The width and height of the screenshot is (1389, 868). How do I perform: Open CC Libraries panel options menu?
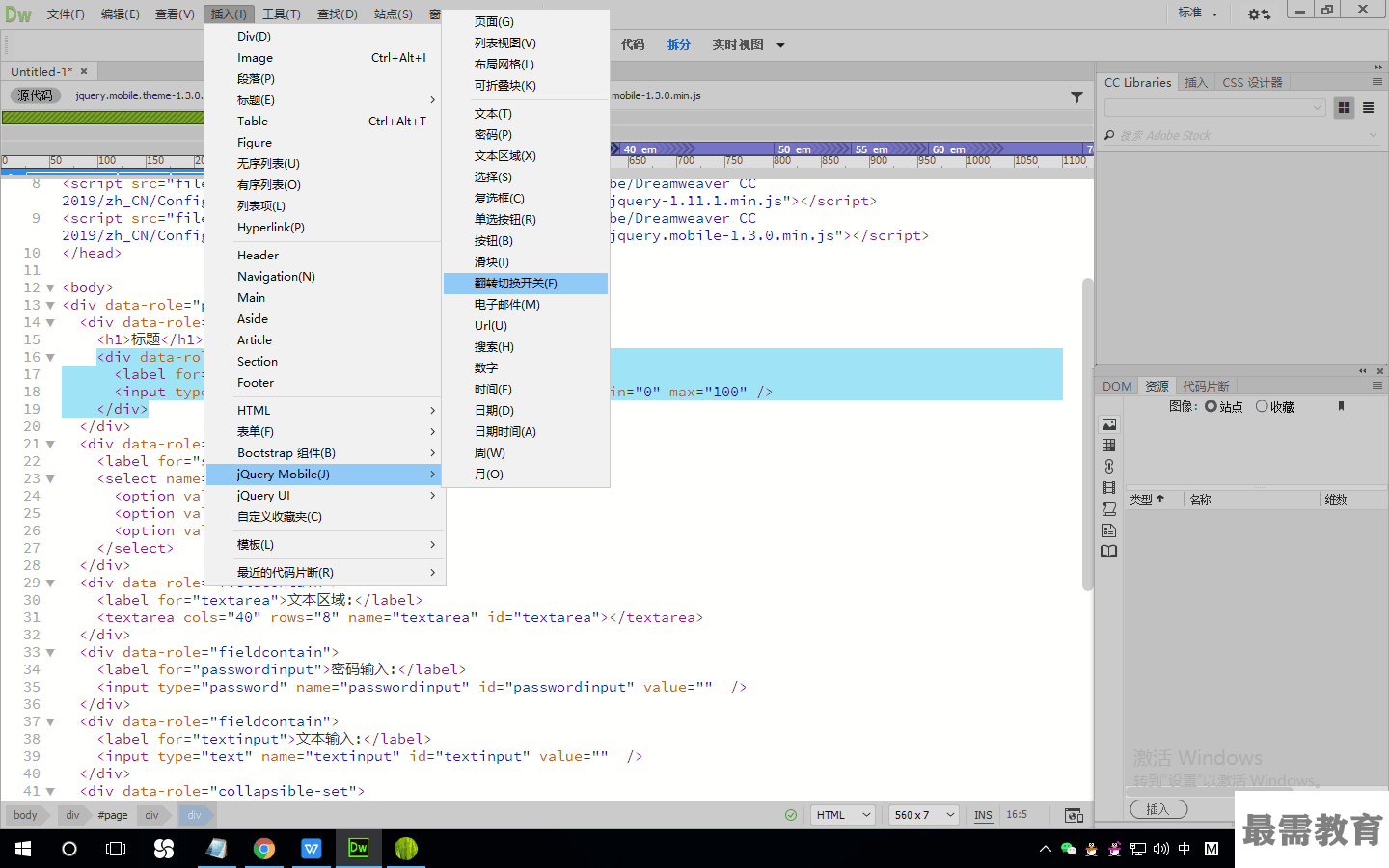coord(1377,82)
